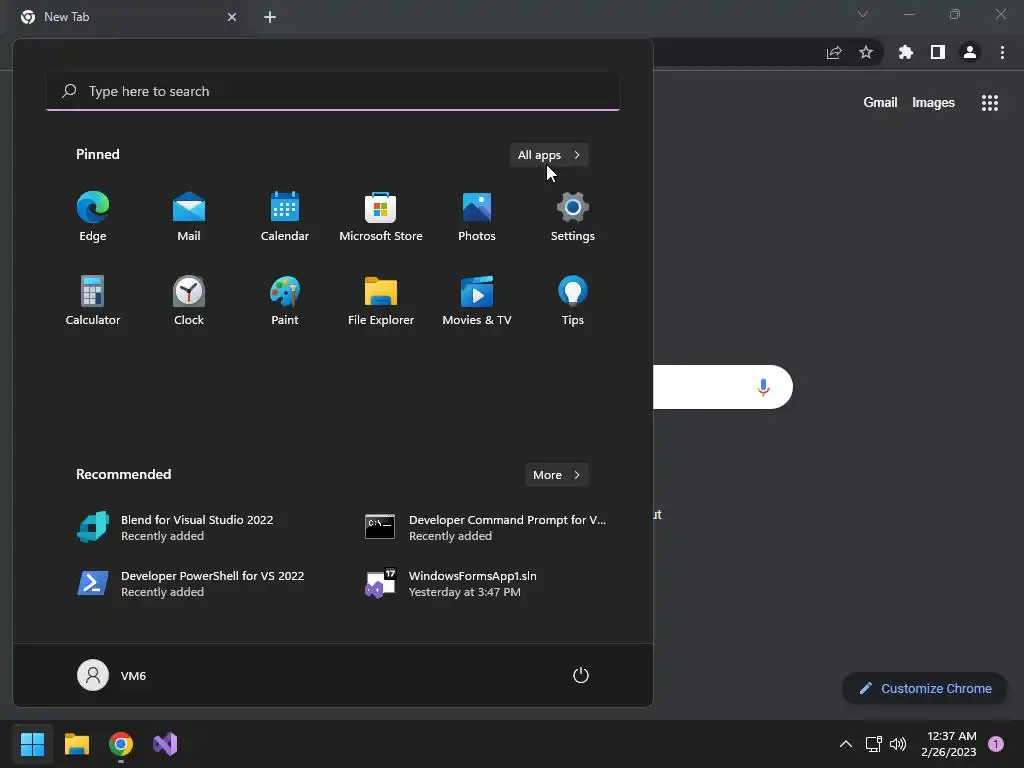Screen dimensions: 1024x768
Task: Open the VM6 user account menu
Action: pos(112,675)
